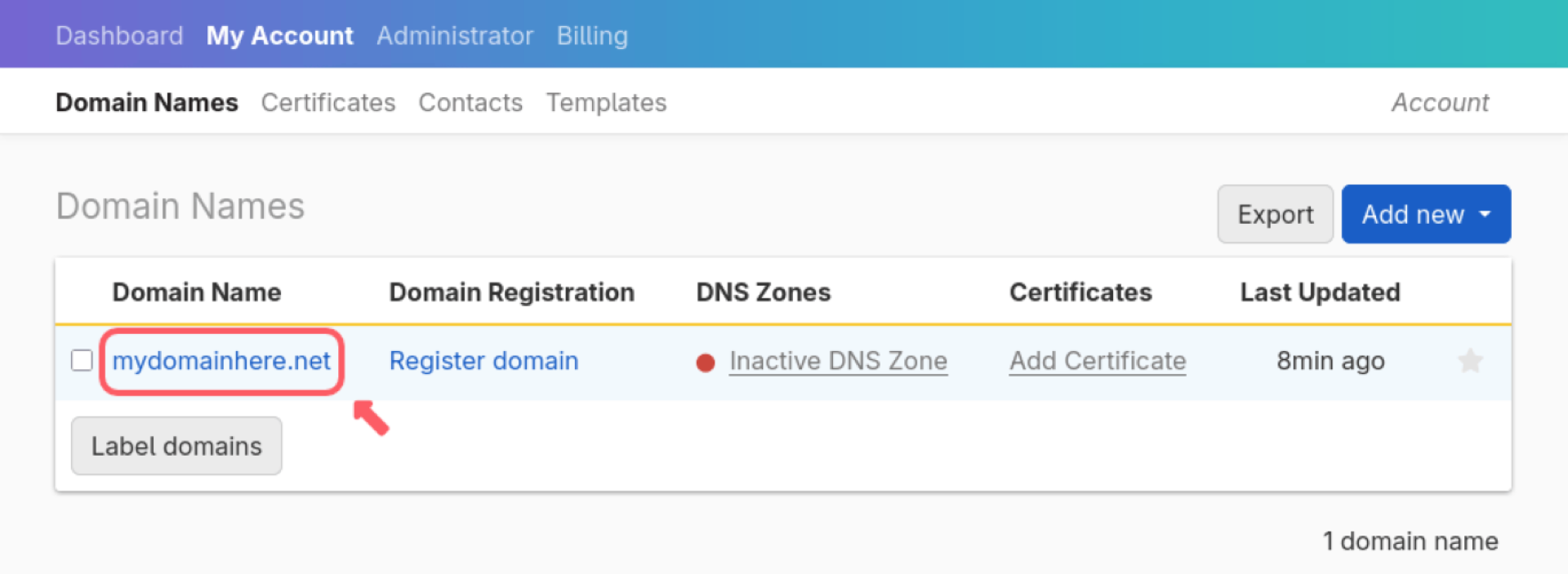
Task: Click the Domain Registration column header
Action: tap(511, 292)
